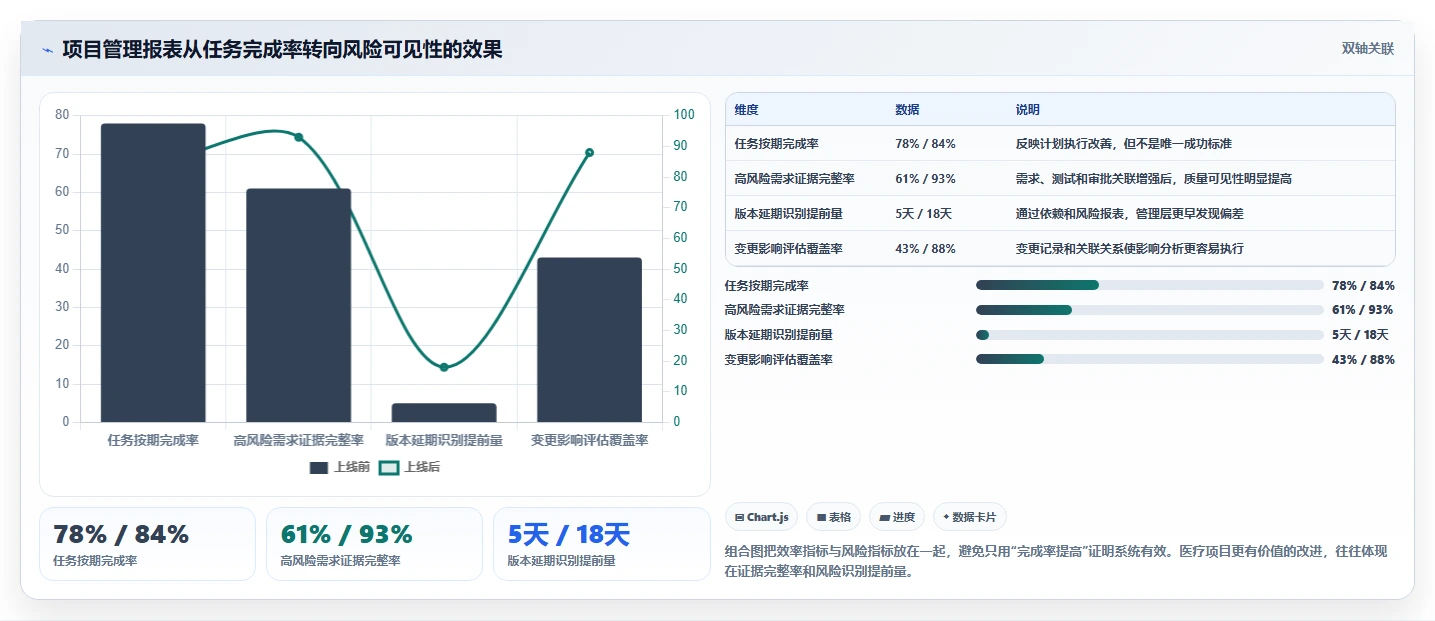
Task: Click table cell 任务按期完成率
Action: pyautogui.click(x=776, y=144)
